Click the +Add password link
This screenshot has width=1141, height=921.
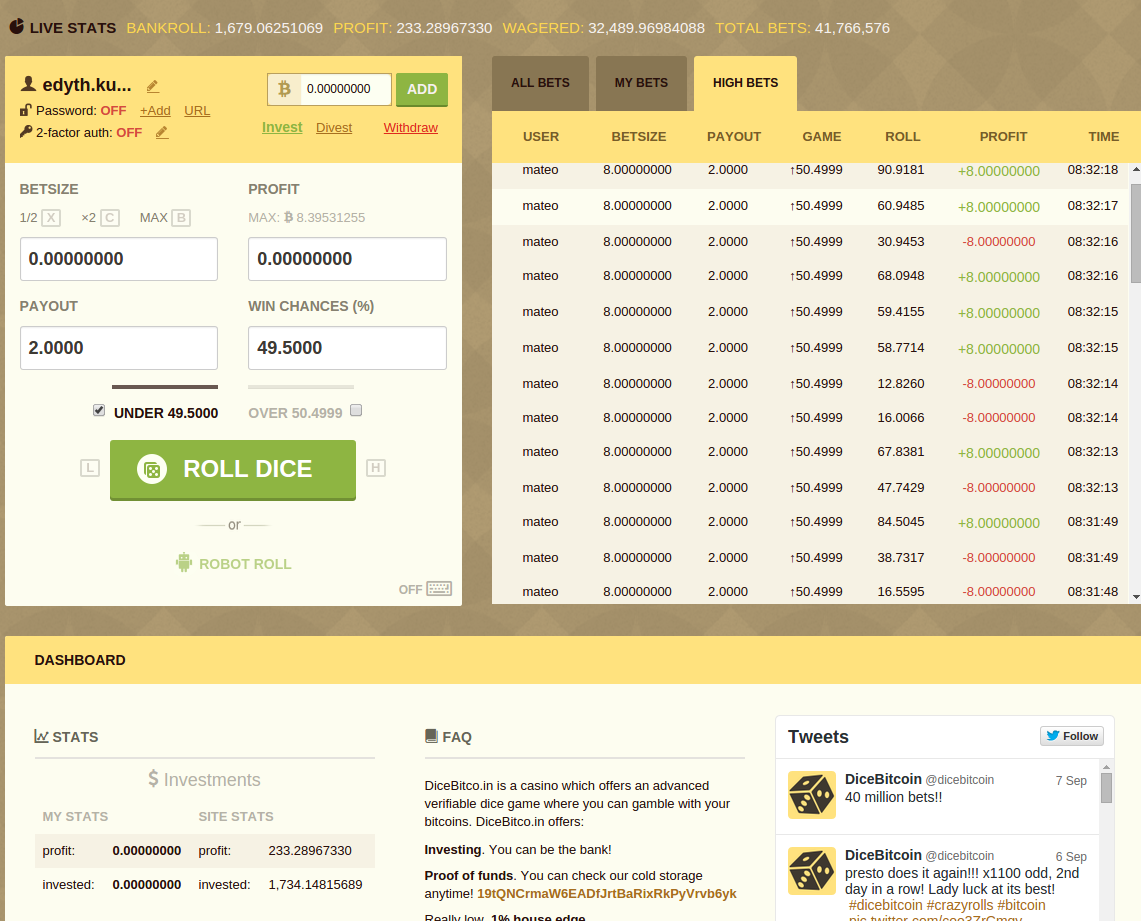155,111
